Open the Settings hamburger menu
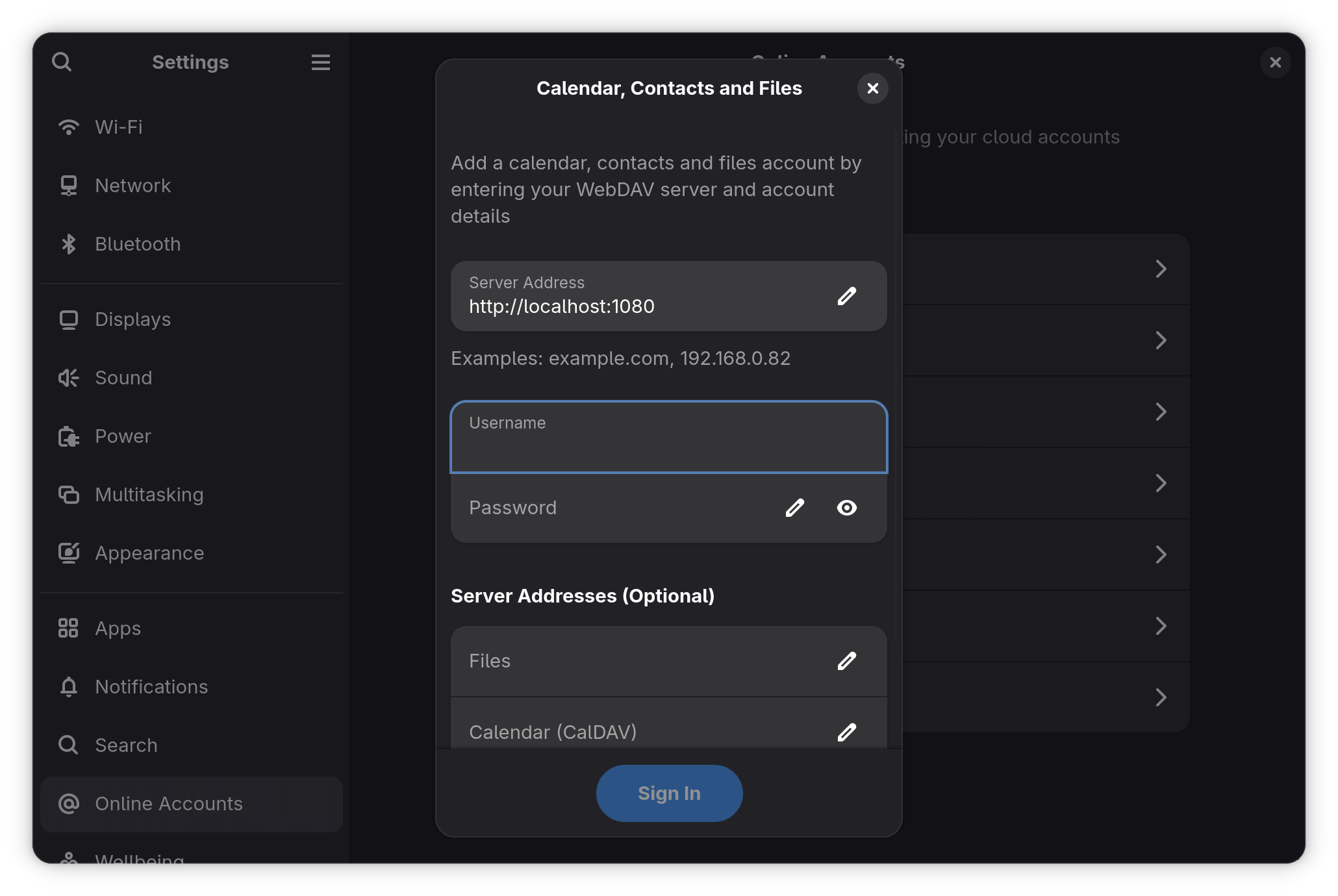1338x896 pixels. coord(320,62)
